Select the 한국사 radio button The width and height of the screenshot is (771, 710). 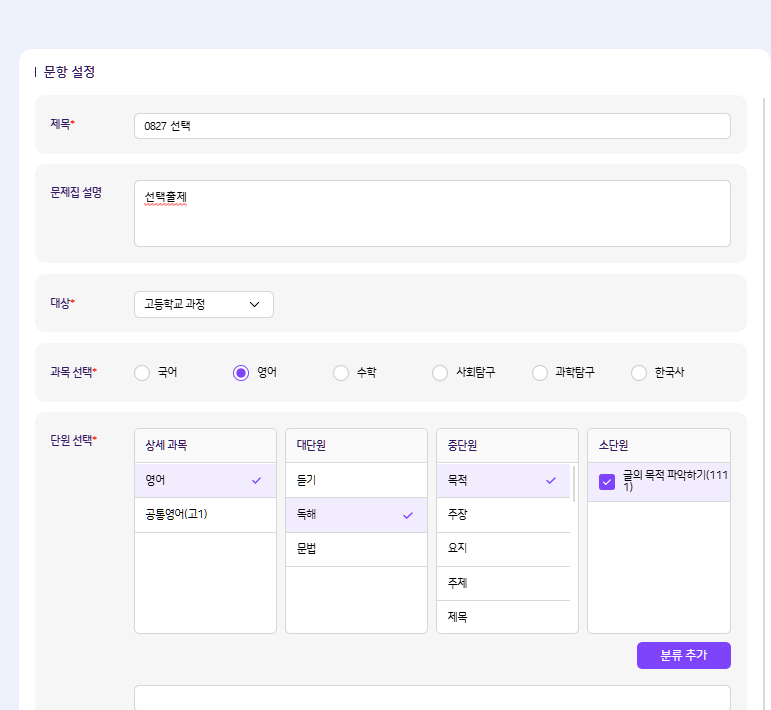pos(639,373)
